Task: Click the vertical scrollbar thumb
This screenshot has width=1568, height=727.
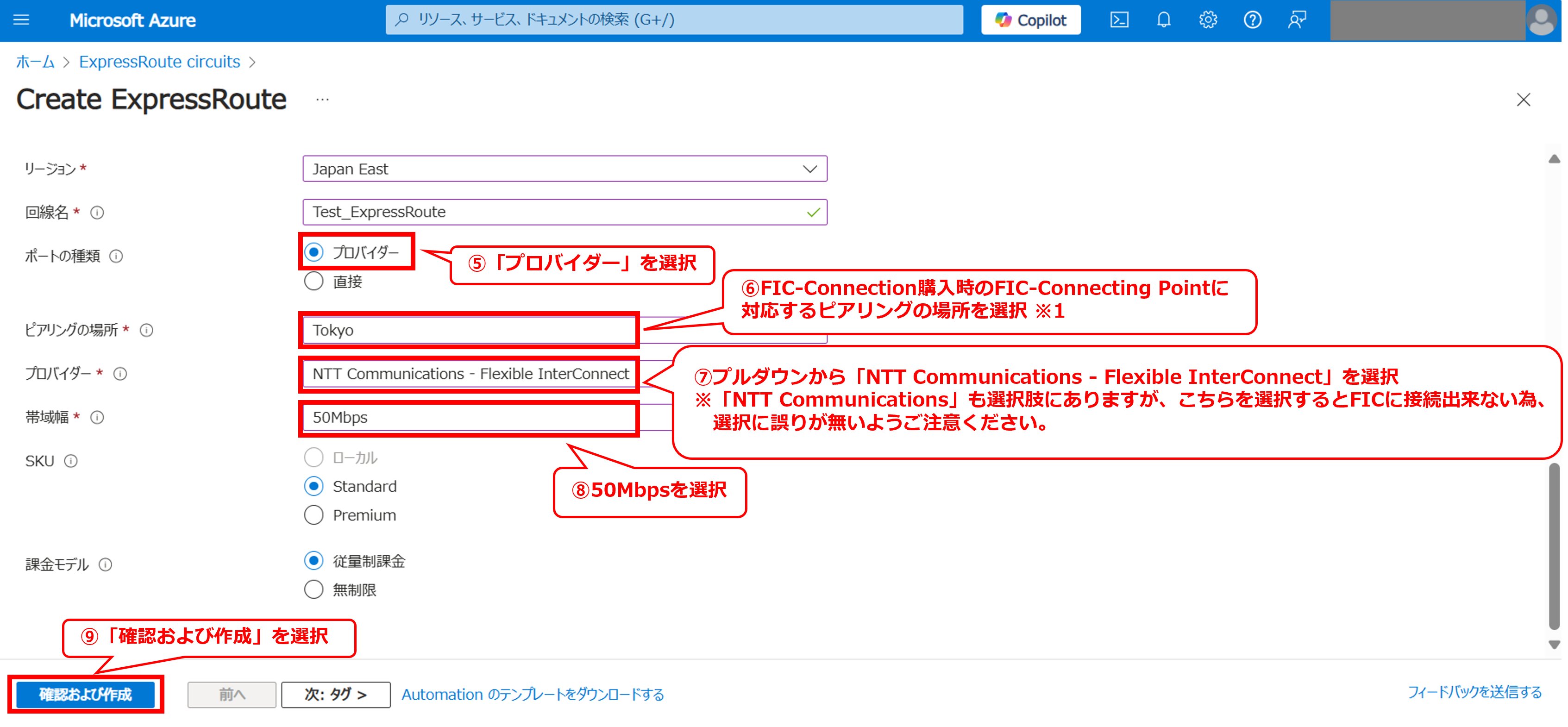Action: [x=1554, y=546]
